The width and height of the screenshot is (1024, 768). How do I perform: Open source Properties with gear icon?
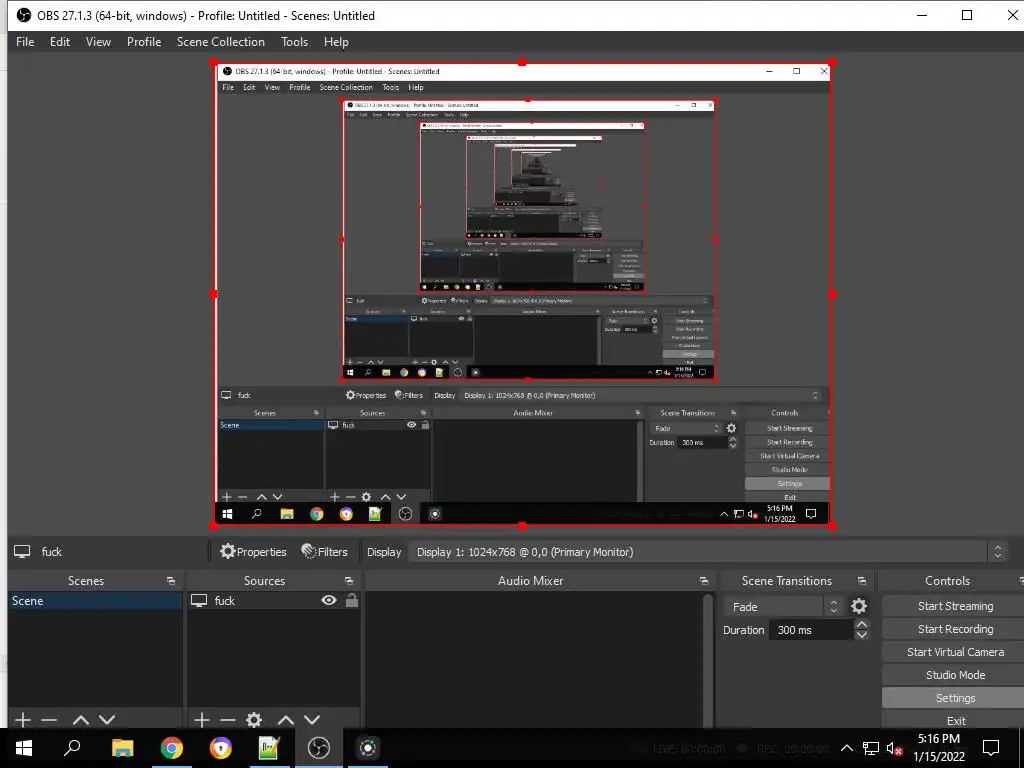pyautogui.click(x=253, y=552)
